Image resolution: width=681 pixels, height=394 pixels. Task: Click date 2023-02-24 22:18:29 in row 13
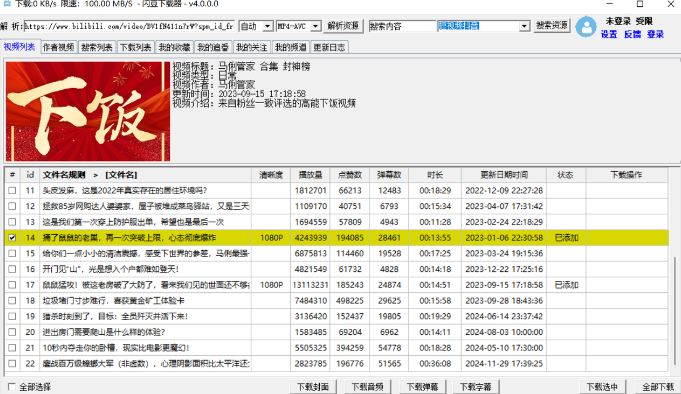pos(504,222)
